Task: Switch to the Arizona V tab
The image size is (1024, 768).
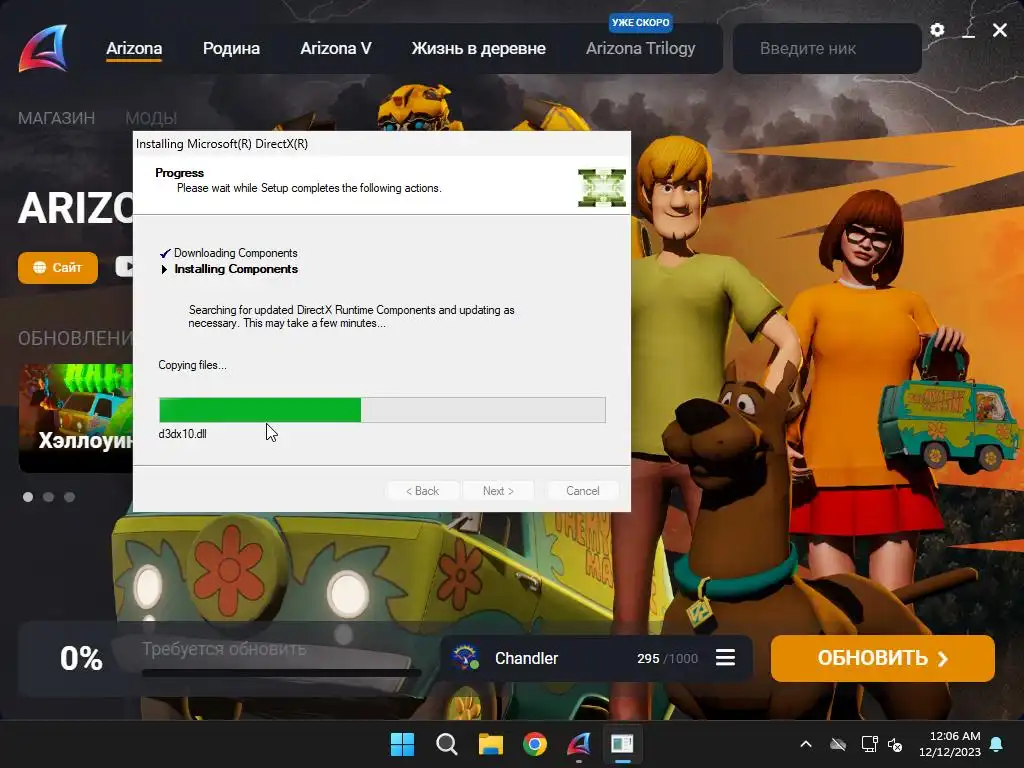Action: [x=336, y=48]
